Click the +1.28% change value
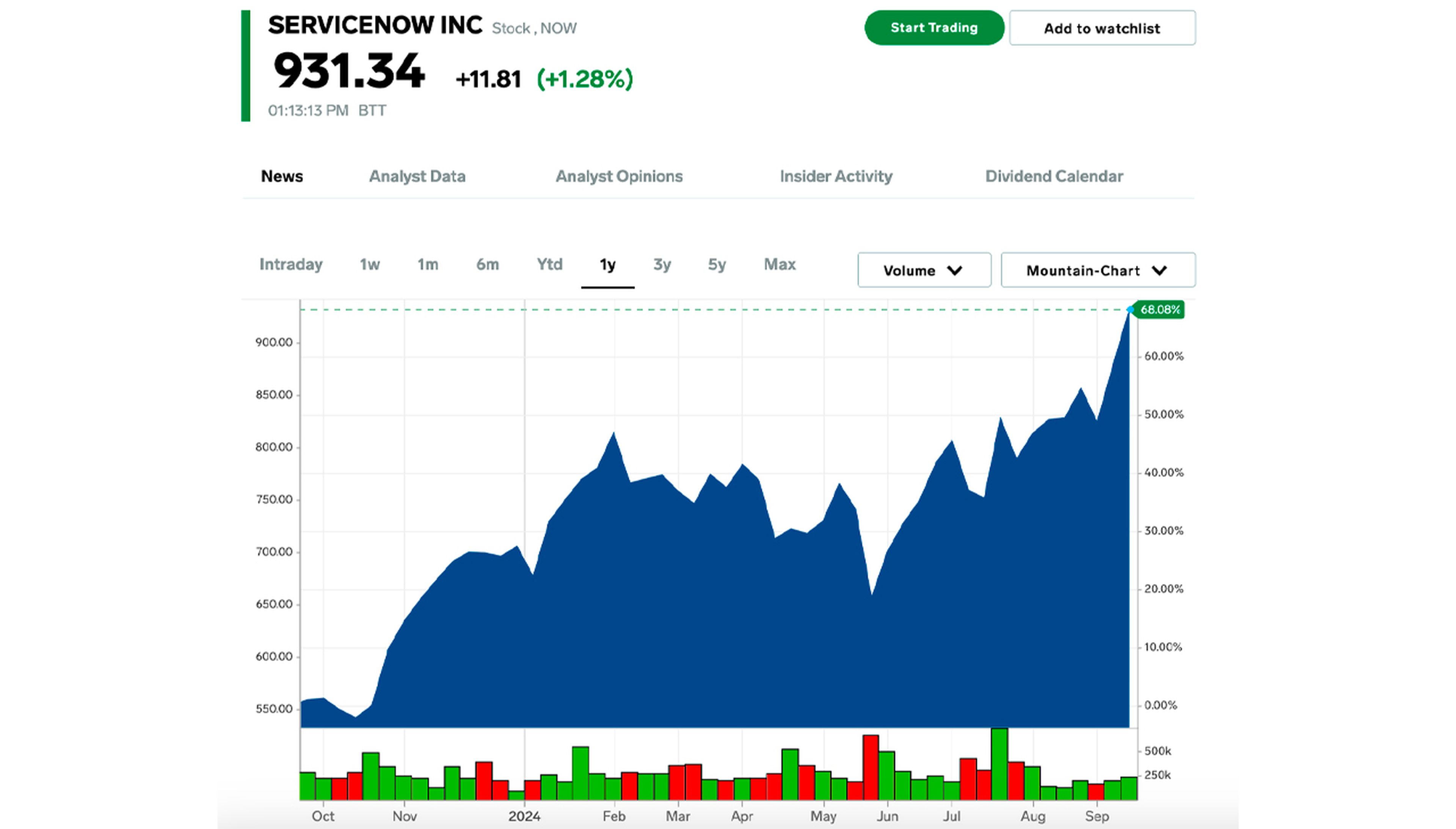Screen dimensions: 1456x829 click(x=585, y=79)
